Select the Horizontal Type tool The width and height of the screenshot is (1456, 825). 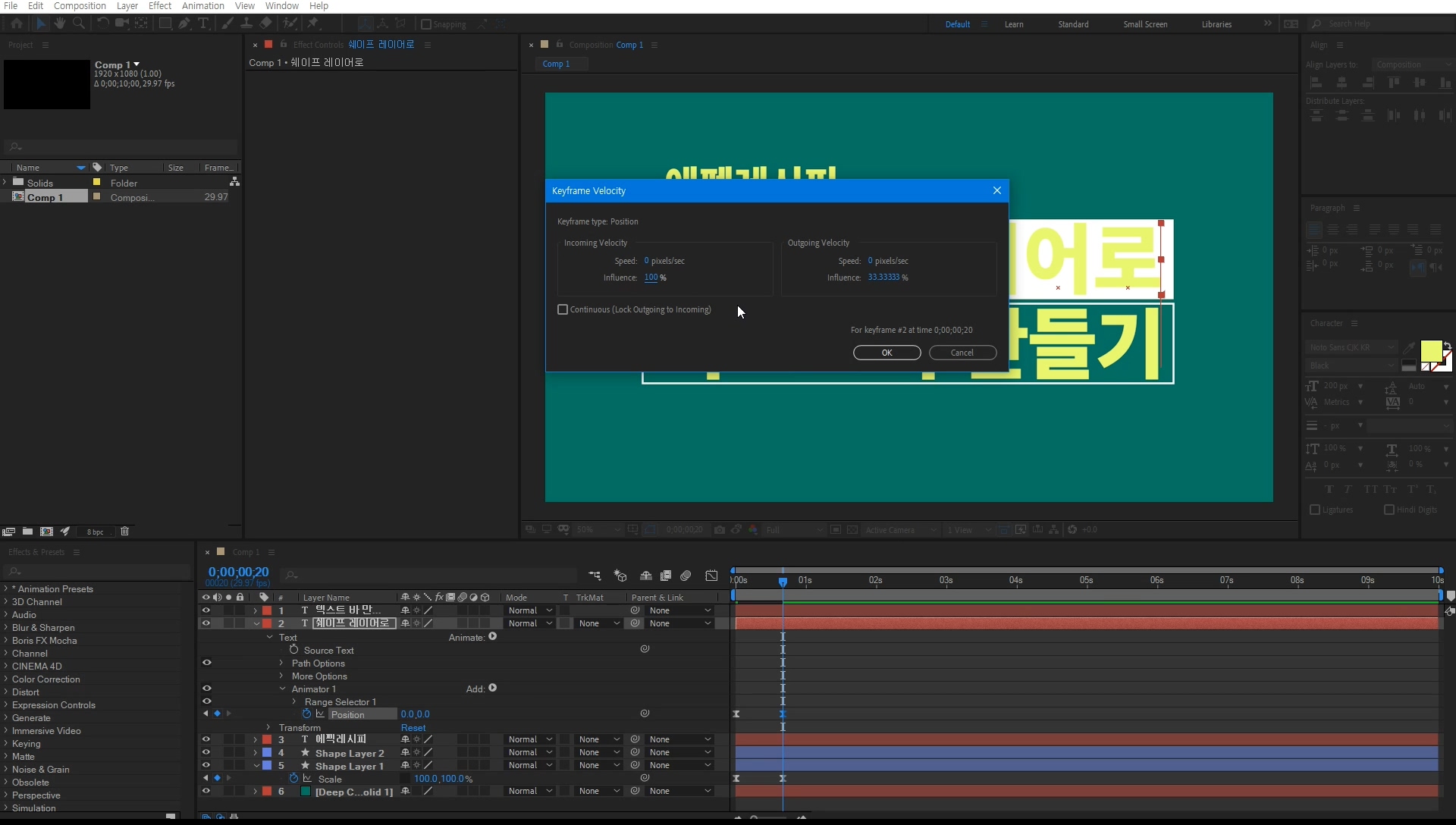tap(203, 24)
